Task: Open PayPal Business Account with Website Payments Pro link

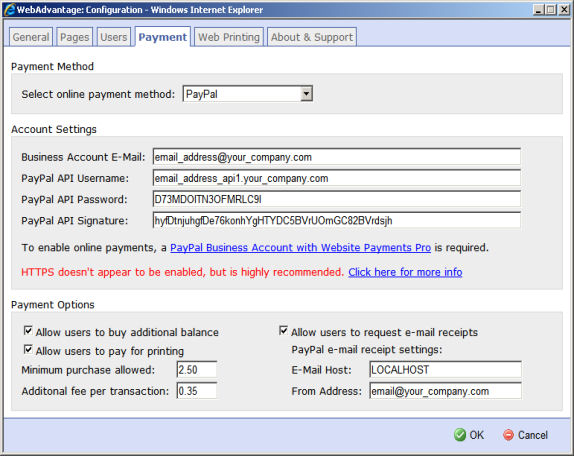Action: pos(301,248)
